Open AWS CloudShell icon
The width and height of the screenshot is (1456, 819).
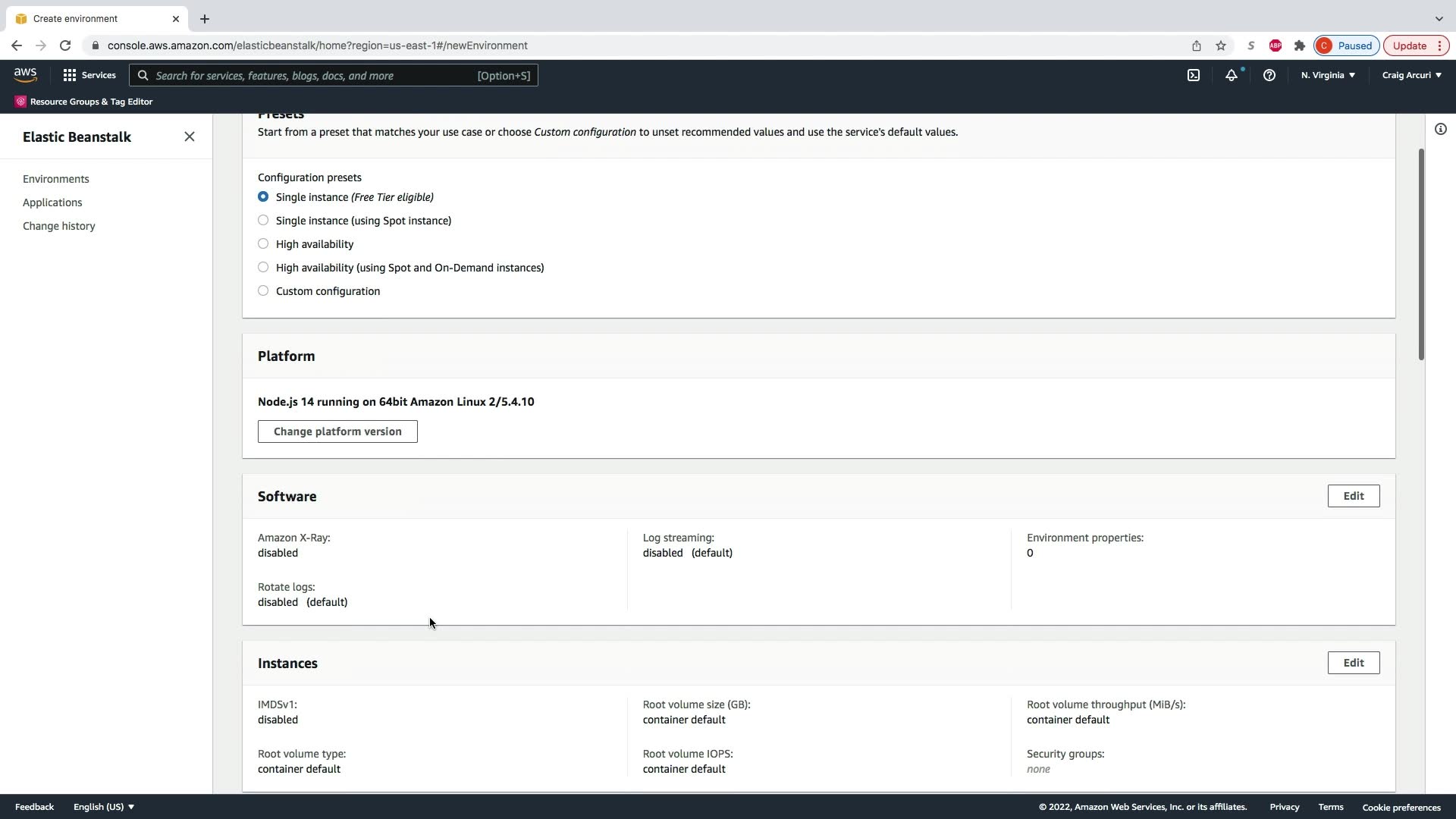(x=1194, y=75)
